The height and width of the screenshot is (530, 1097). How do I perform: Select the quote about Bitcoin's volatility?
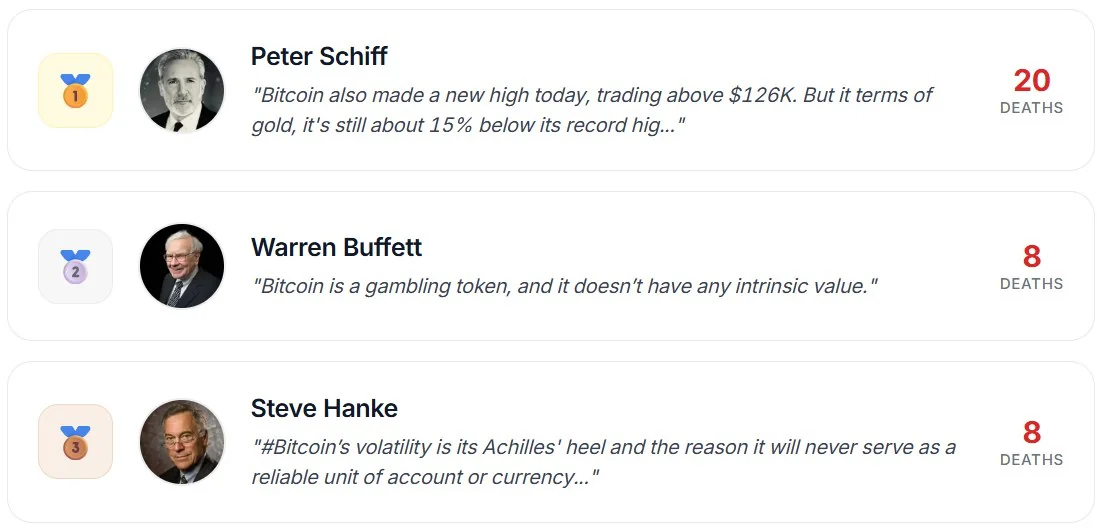[603, 461]
